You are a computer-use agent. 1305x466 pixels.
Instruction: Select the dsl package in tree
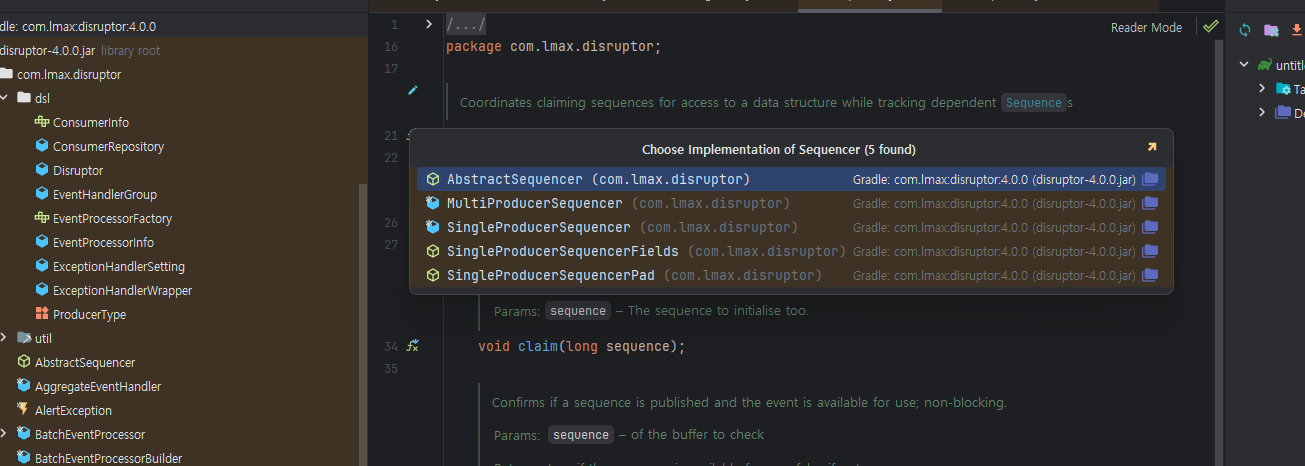(42, 98)
